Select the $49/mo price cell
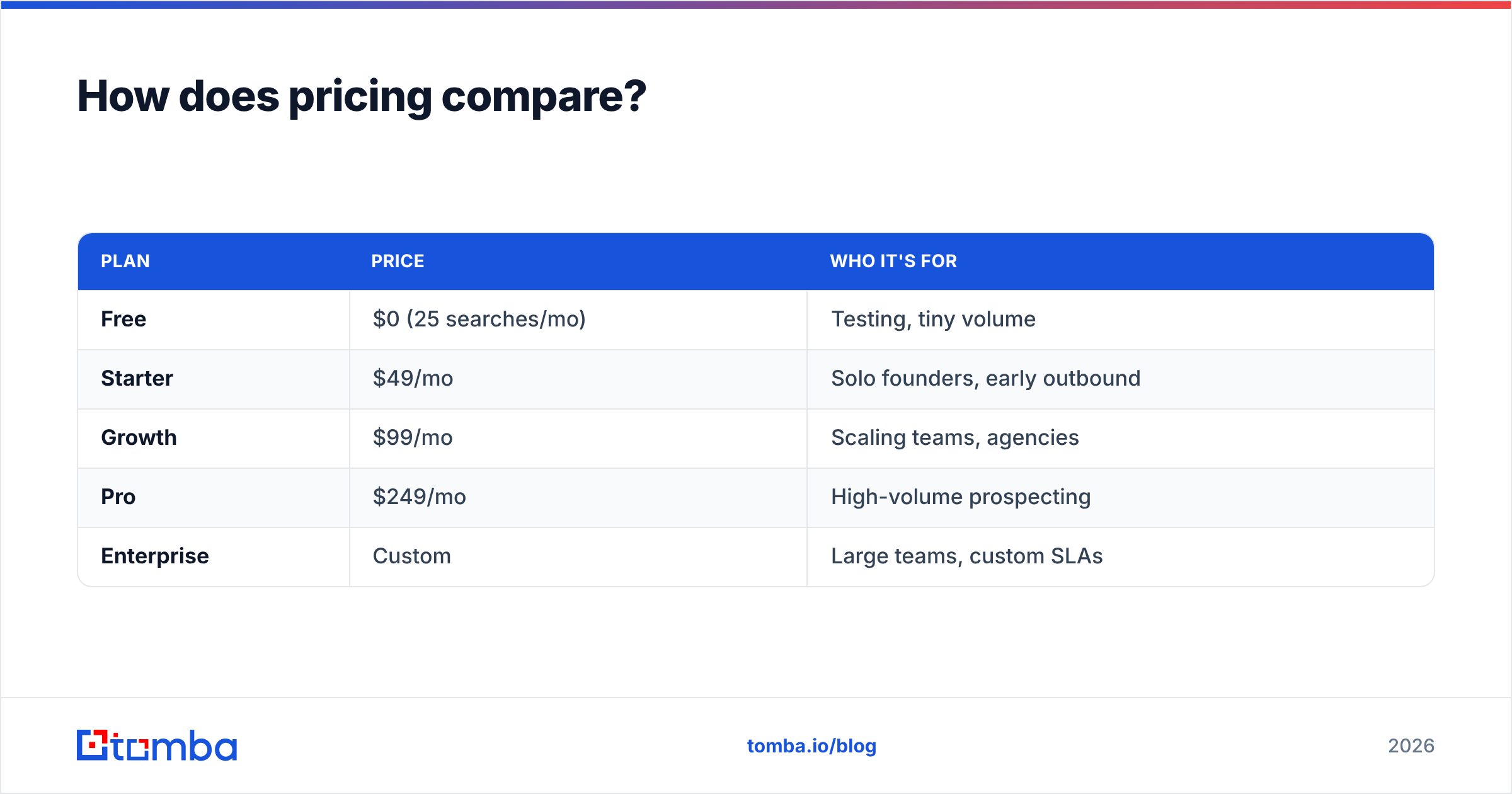The image size is (1512, 794). point(578,379)
